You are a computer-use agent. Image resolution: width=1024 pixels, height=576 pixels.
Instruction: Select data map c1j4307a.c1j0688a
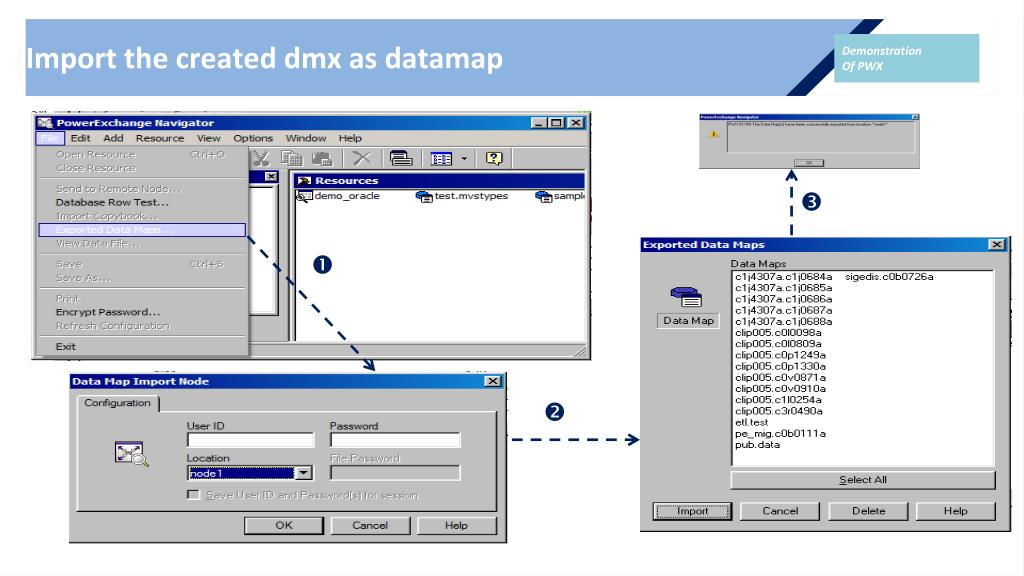coord(784,321)
